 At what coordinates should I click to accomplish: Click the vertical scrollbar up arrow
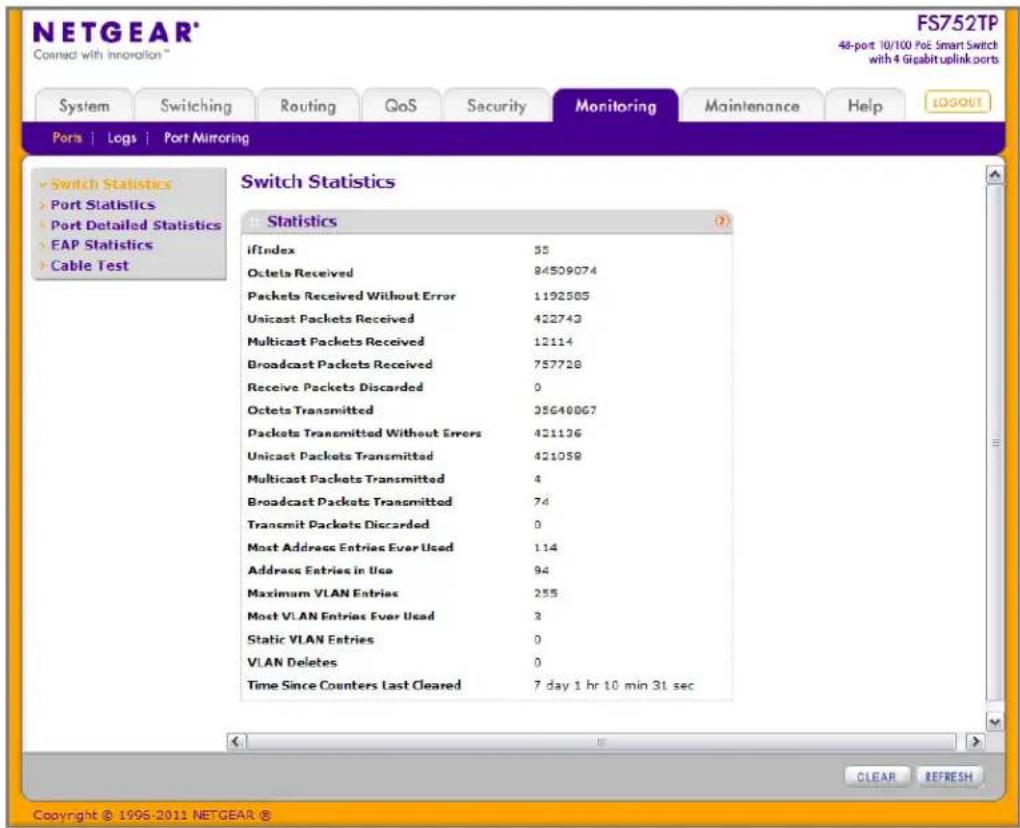click(995, 174)
